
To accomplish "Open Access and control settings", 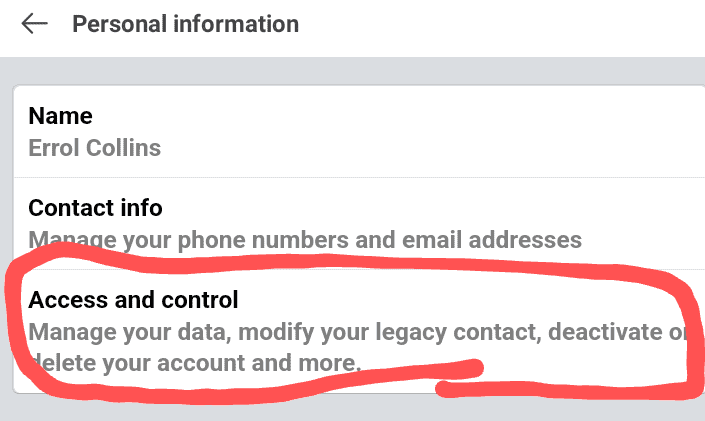I will tap(359, 331).
